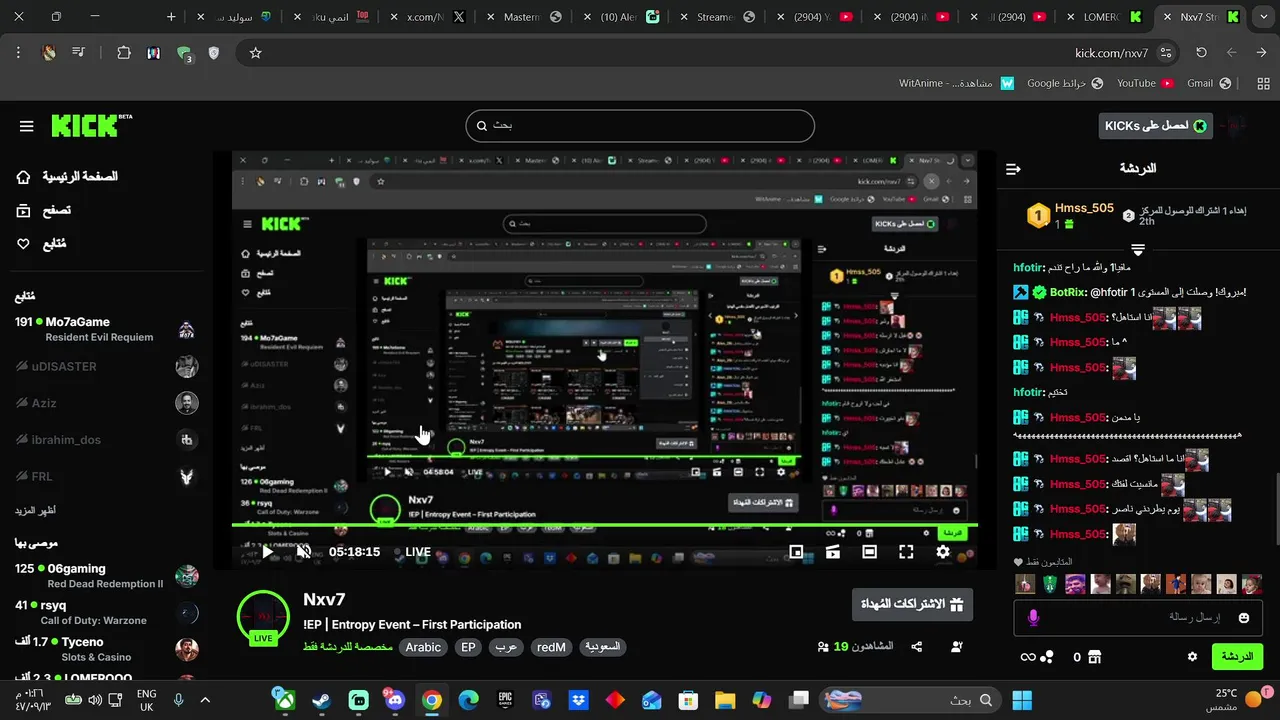The height and width of the screenshot is (720, 1280).
Task: Open the chat shop icon
Action: point(1094,657)
